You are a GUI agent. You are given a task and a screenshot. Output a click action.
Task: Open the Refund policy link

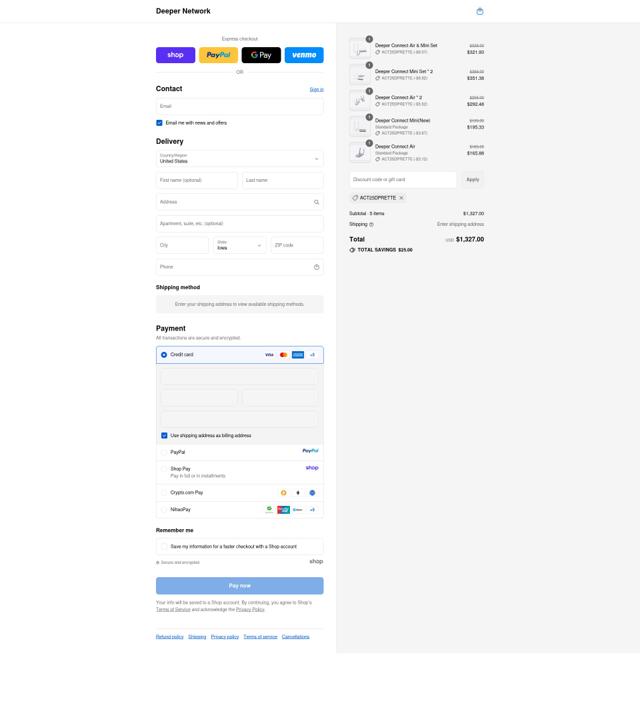[169, 637]
